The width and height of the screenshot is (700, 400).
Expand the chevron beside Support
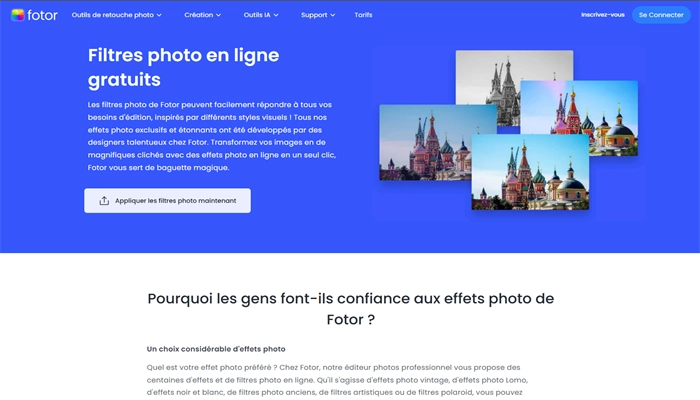[x=333, y=15]
